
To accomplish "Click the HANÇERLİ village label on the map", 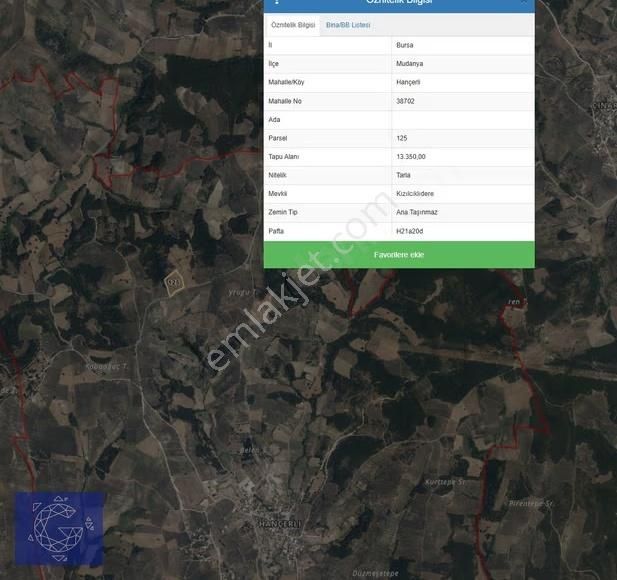I will point(279,524).
